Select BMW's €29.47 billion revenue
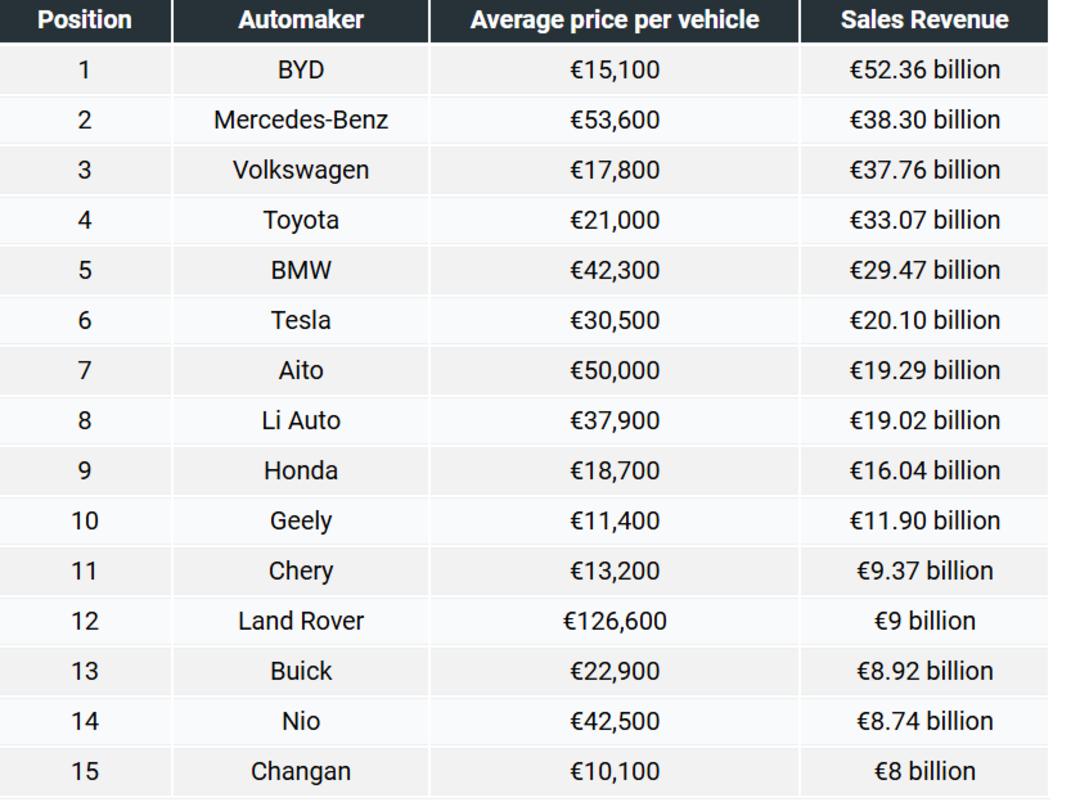1080x807 pixels. tap(924, 270)
